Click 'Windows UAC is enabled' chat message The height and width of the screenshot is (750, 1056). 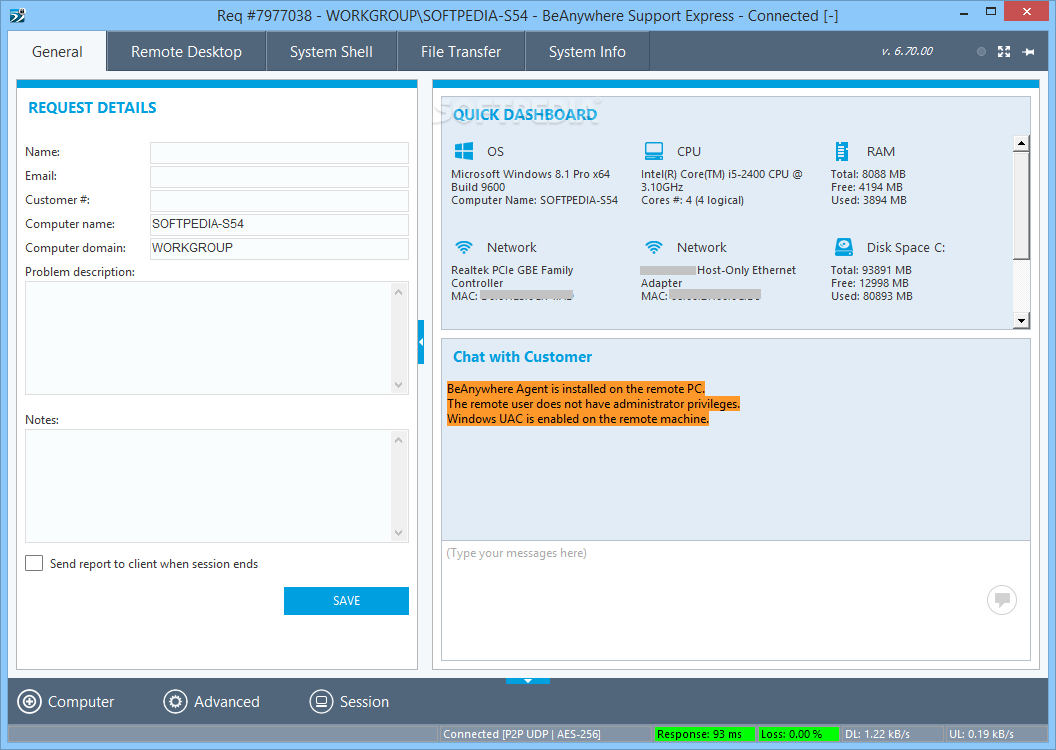pyautogui.click(x=578, y=419)
